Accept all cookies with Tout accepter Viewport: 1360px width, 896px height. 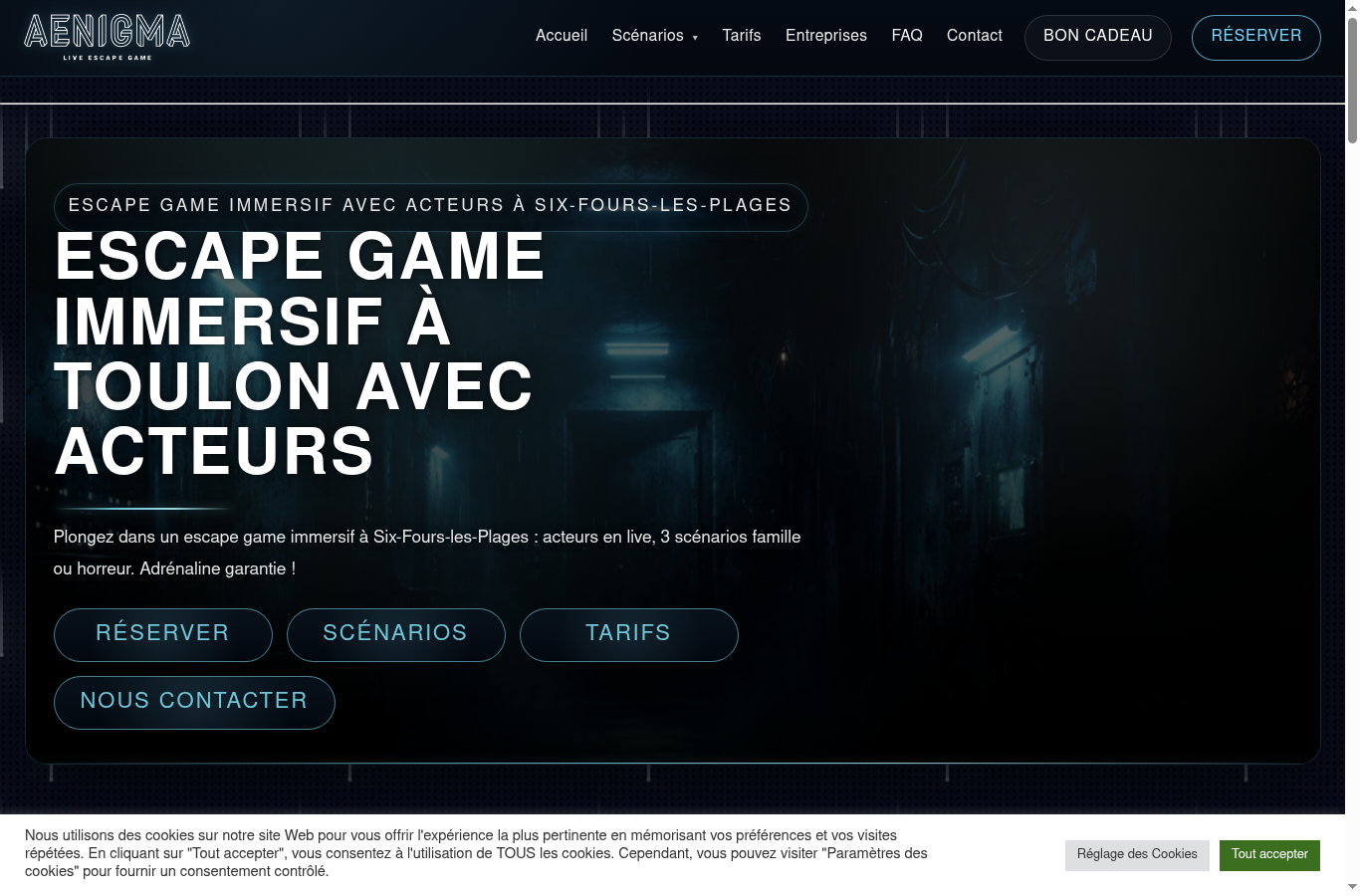click(x=1269, y=854)
